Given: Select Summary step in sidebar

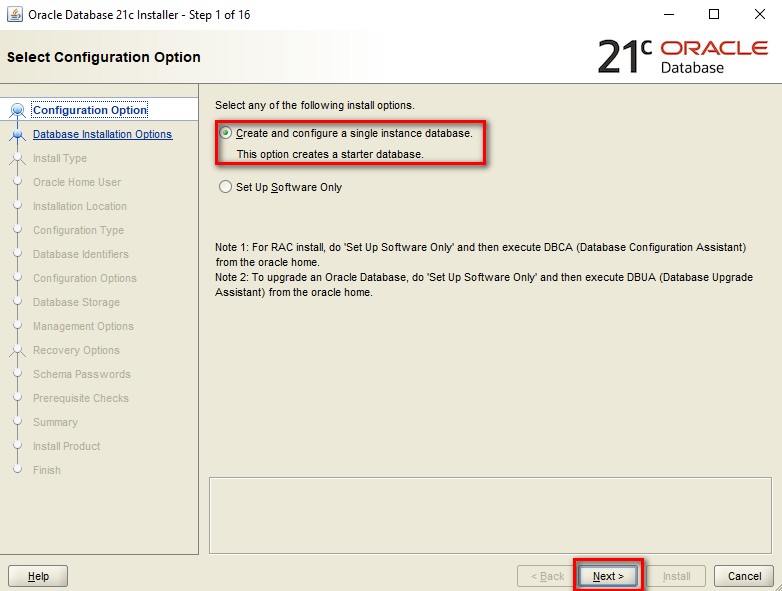Looking at the screenshot, I should [x=55, y=422].
